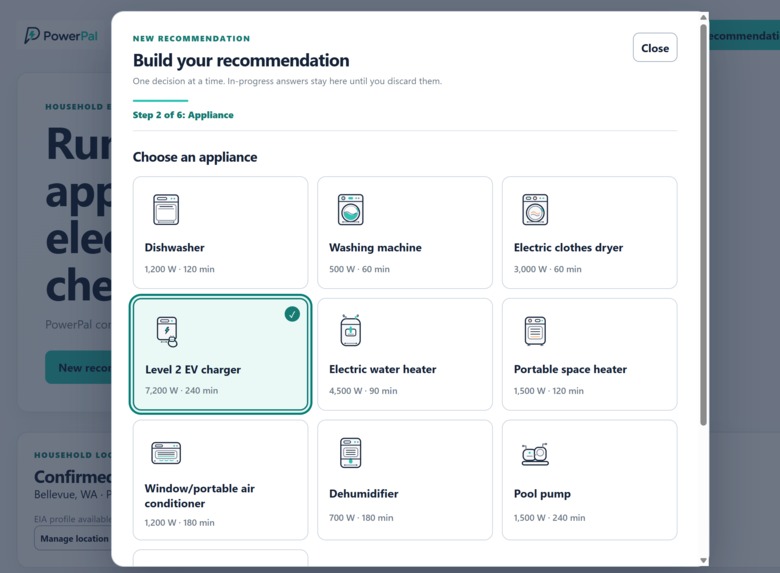Click the Electric water heater icon
780x573 pixels.
click(x=351, y=330)
